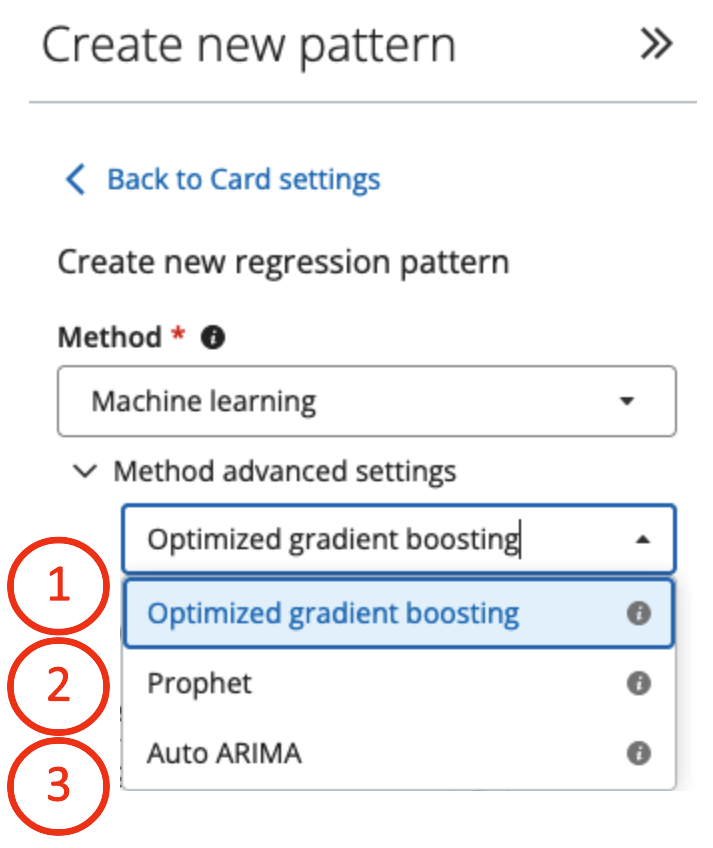Click the red circle numbered 3
Screen dimensions: 713x848
point(59,786)
